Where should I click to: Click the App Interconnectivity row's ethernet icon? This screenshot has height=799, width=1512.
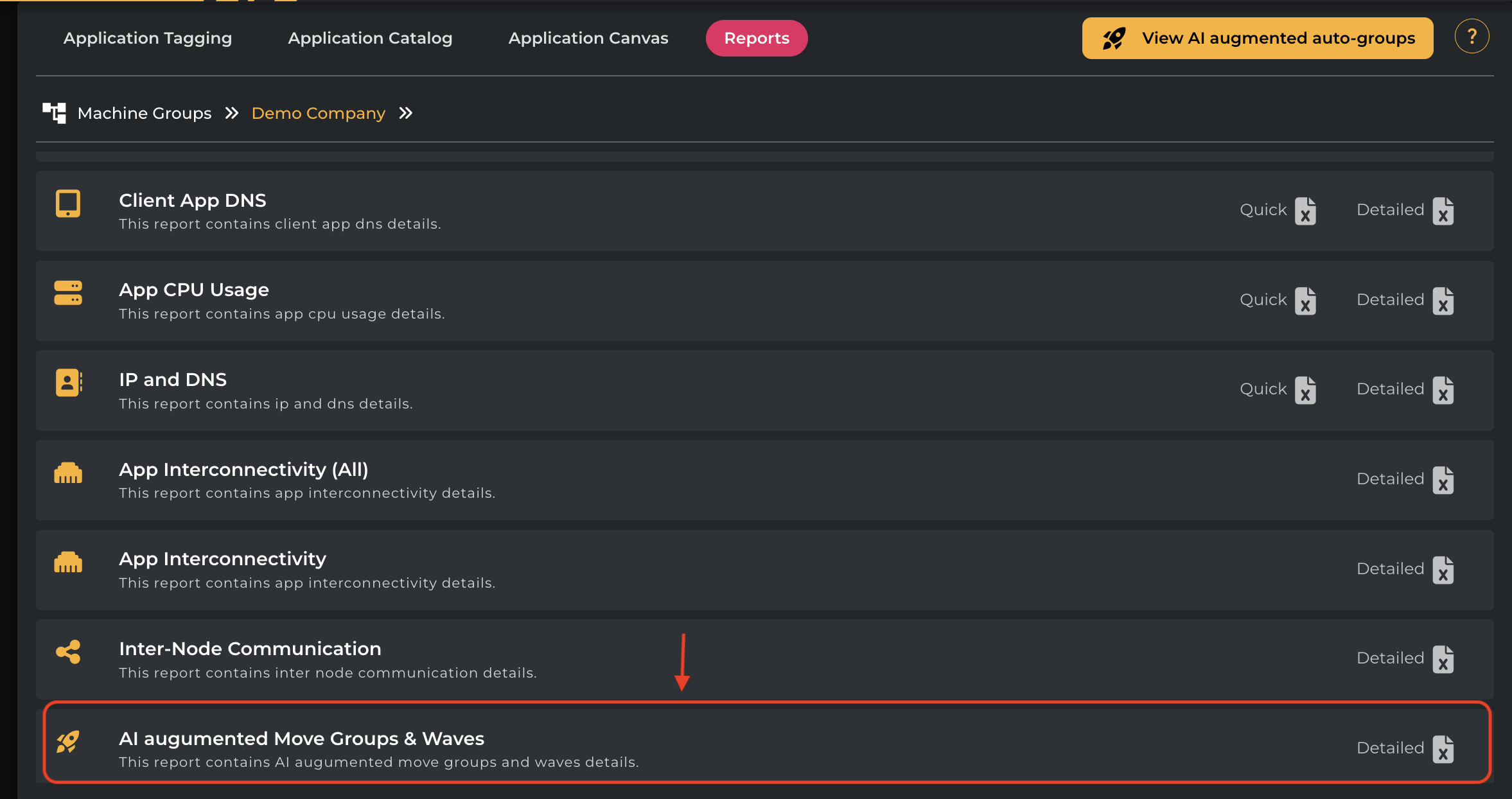tap(68, 562)
